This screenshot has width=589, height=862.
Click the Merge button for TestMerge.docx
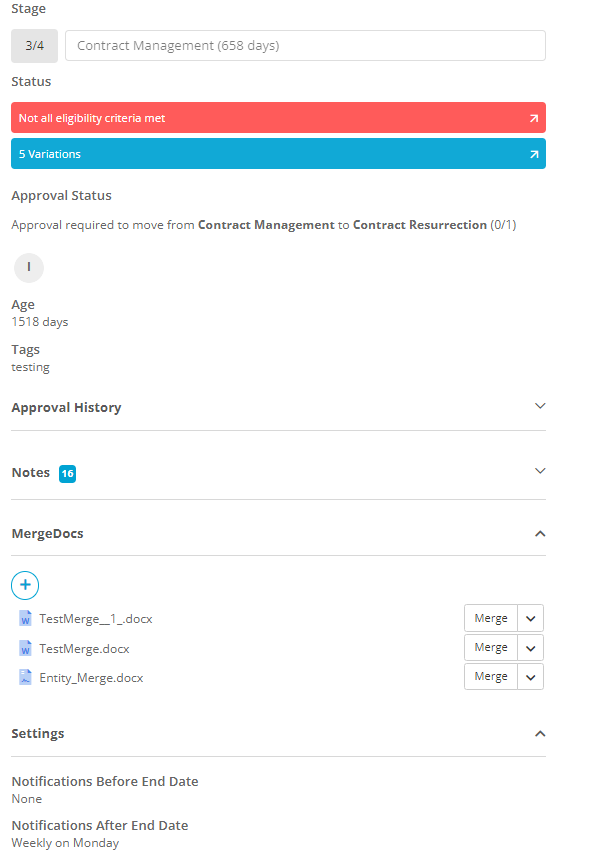[x=490, y=647]
